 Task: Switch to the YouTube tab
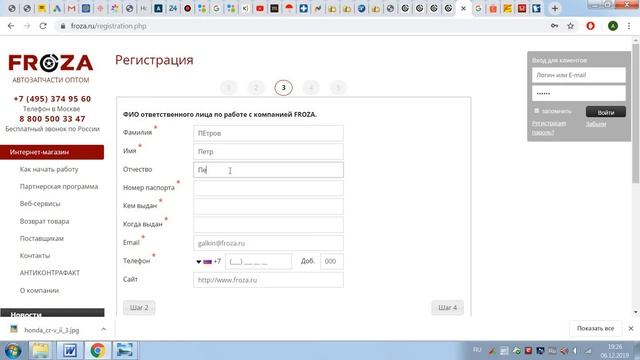260,8
